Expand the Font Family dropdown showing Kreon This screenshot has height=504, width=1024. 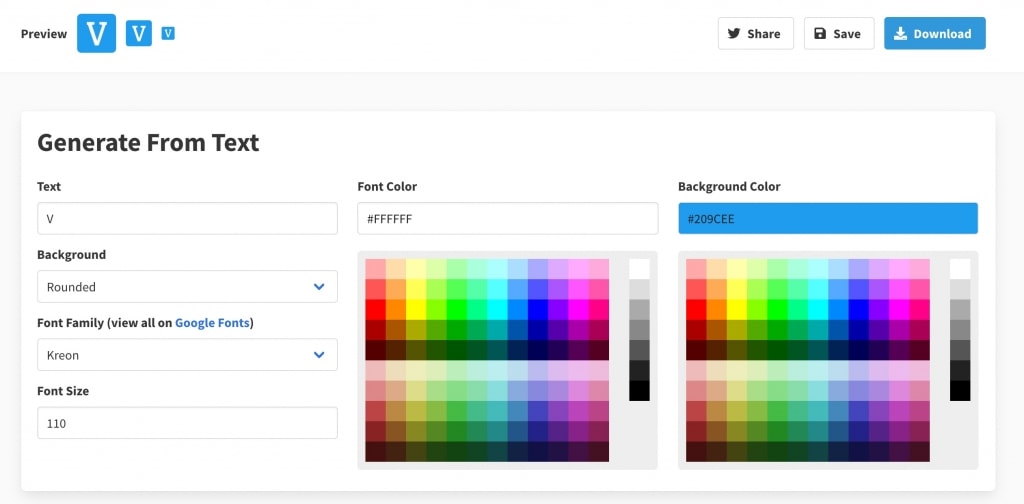(187, 354)
